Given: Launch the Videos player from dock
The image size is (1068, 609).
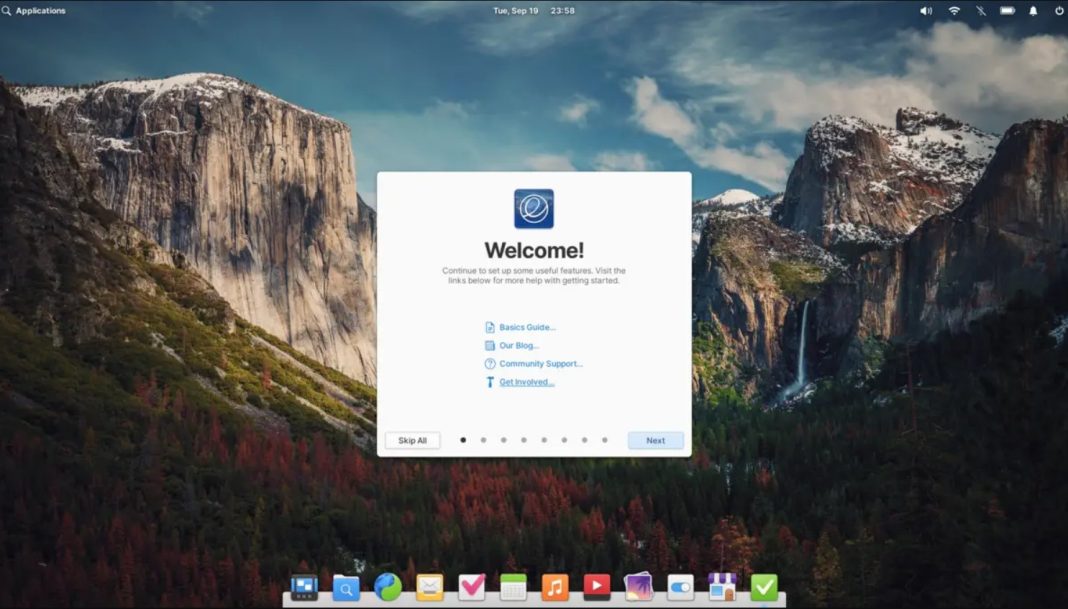Looking at the screenshot, I should 597,587.
